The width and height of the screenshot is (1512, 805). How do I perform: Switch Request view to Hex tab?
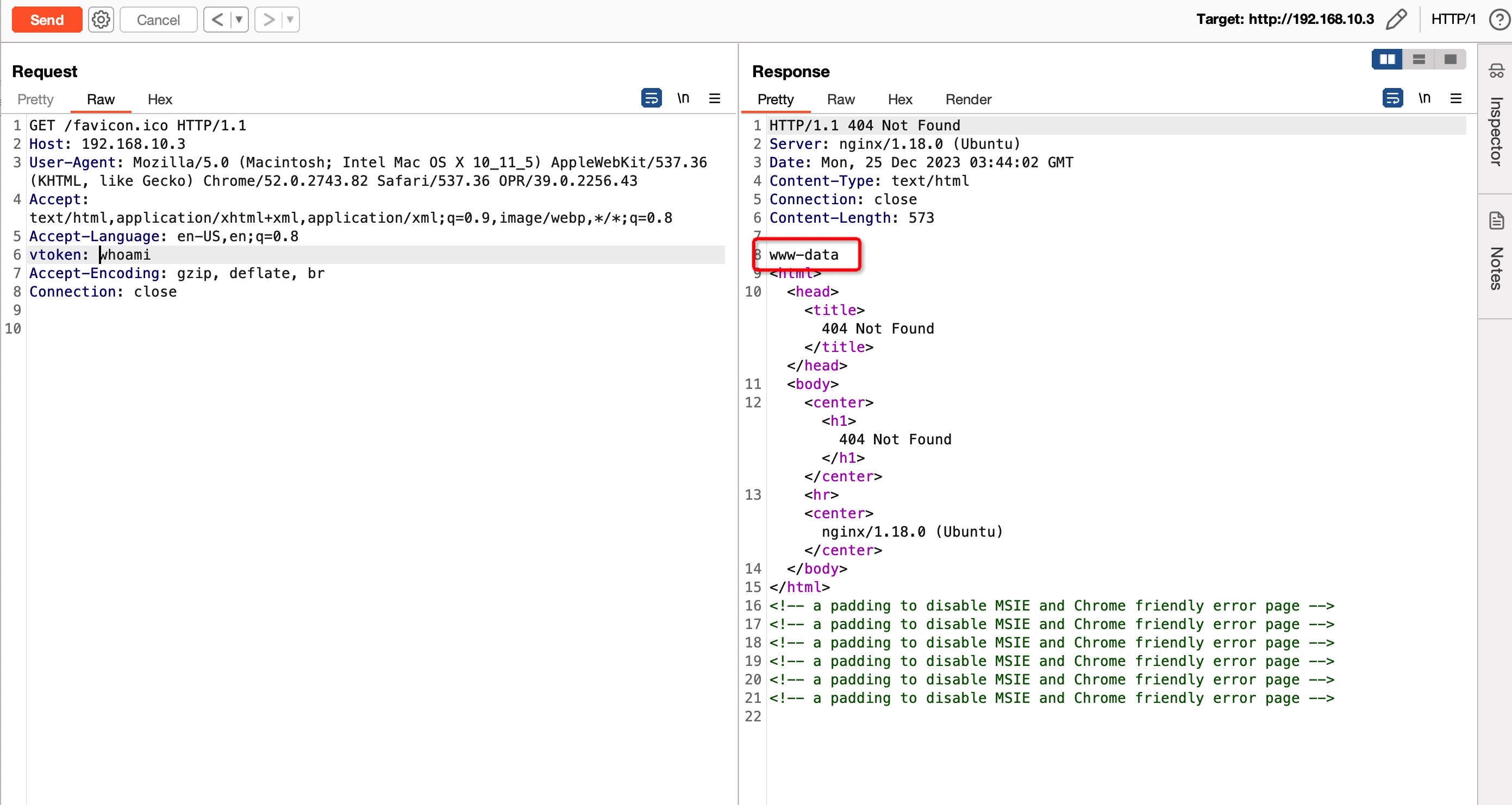click(x=160, y=99)
